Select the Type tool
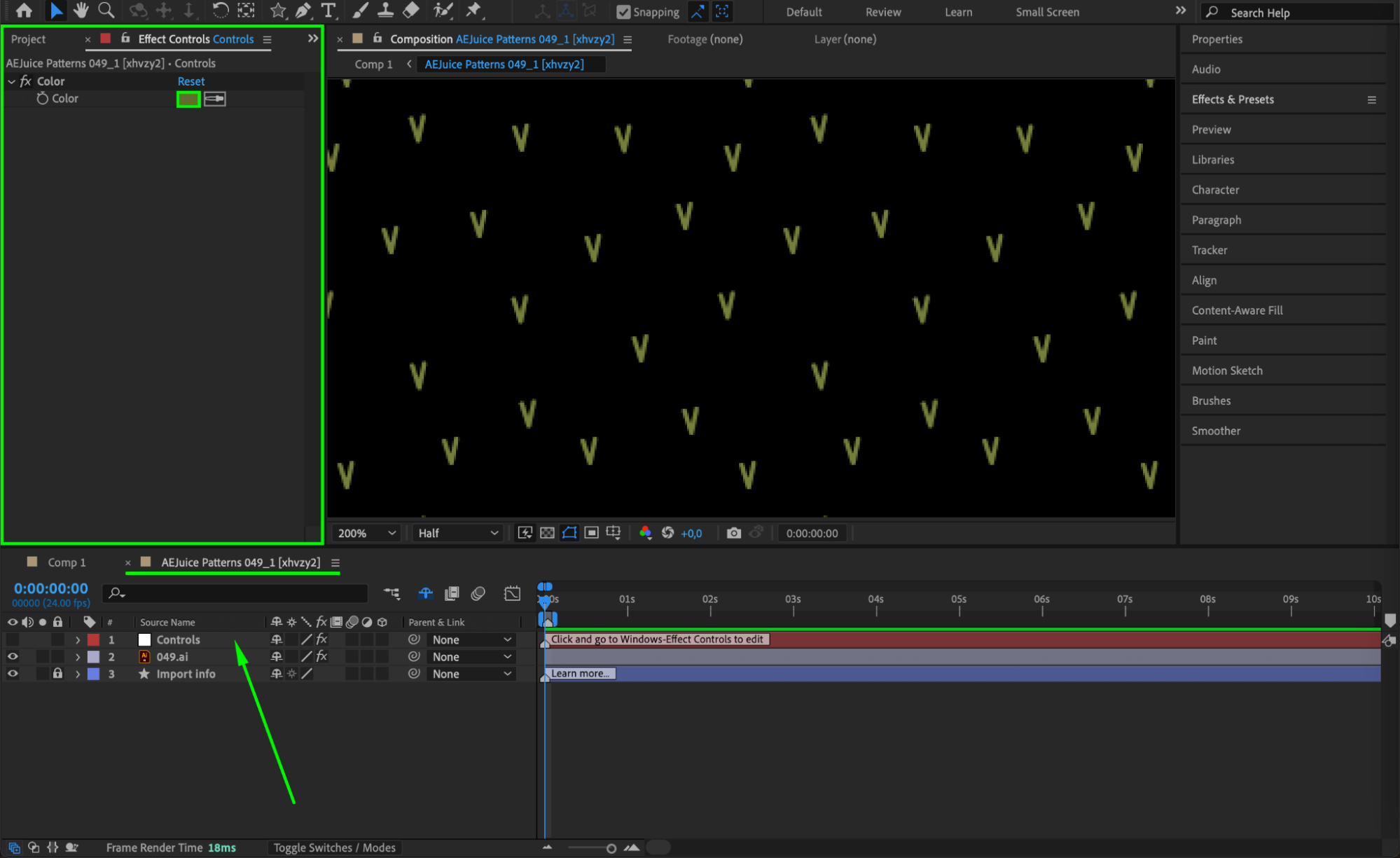Screen dimensions: 1400x858 (x=328, y=11)
